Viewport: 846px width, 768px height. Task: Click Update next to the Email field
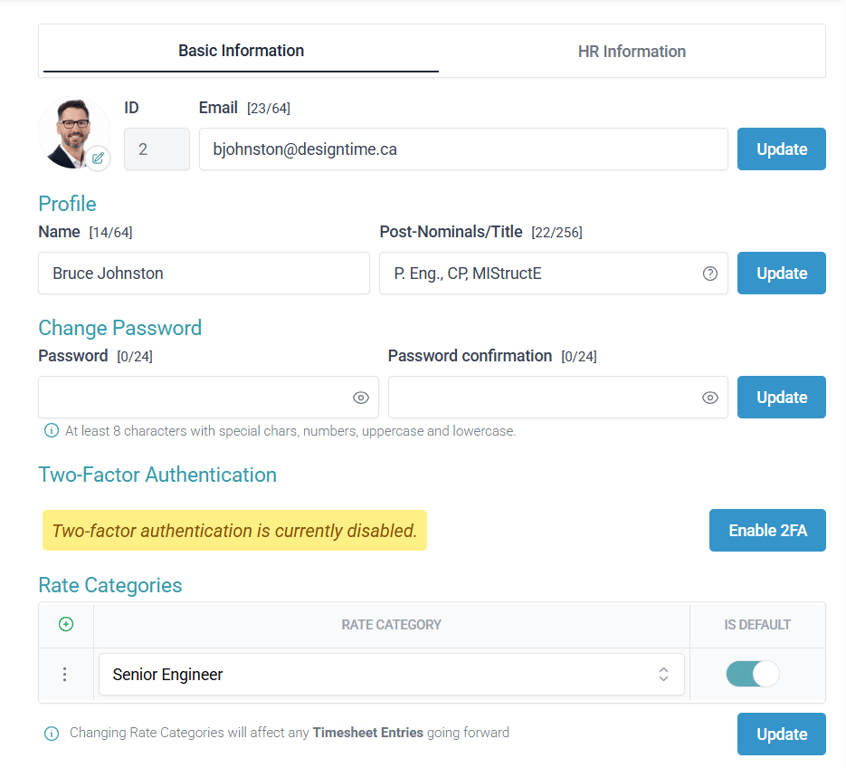coord(781,149)
